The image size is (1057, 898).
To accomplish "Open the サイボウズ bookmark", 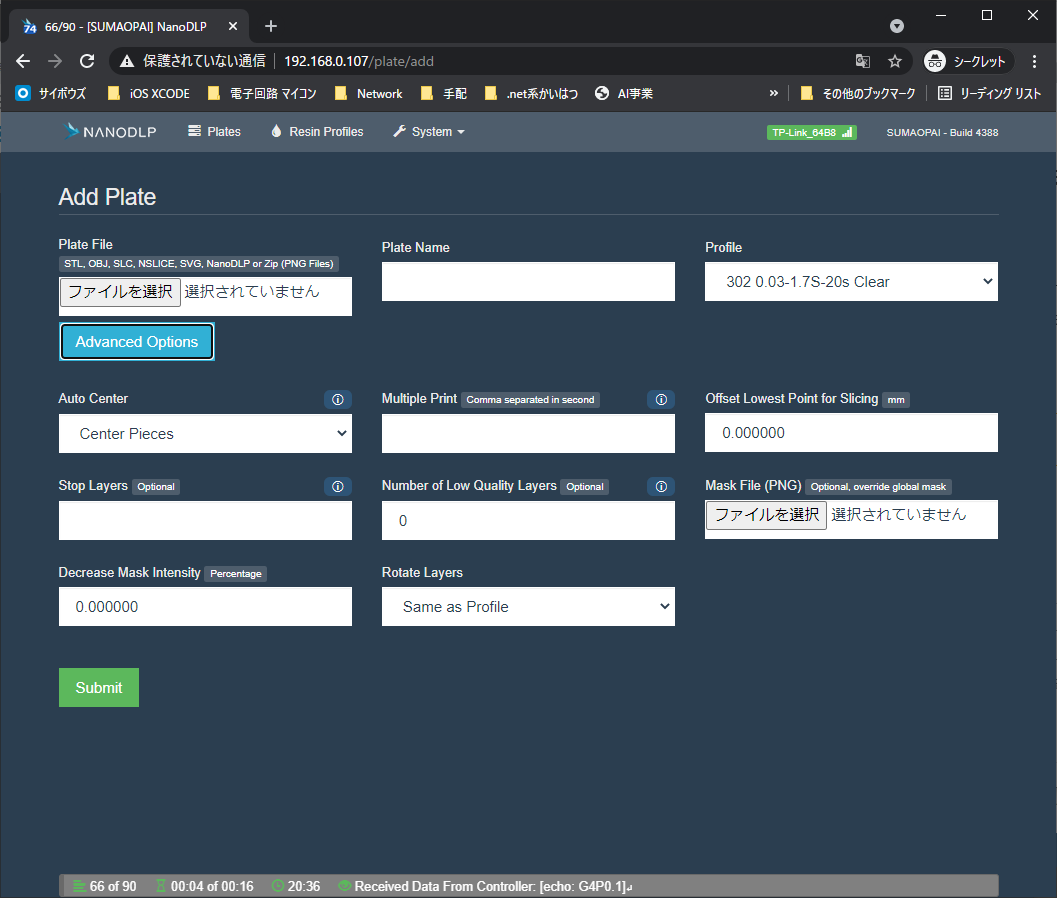I will tap(51, 94).
